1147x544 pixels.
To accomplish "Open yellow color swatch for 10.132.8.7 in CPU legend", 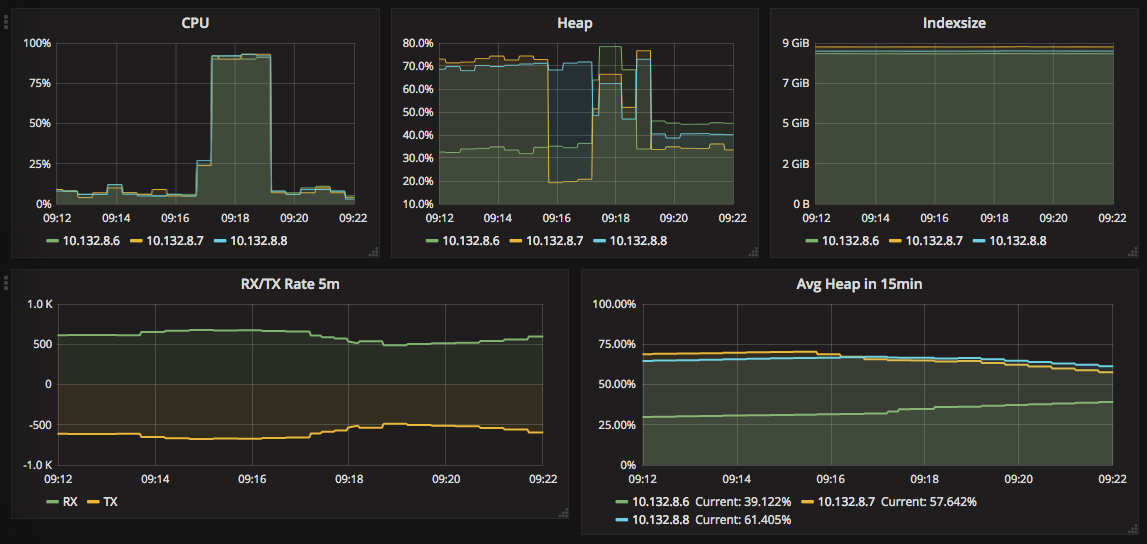I will pyautogui.click(x=136, y=241).
